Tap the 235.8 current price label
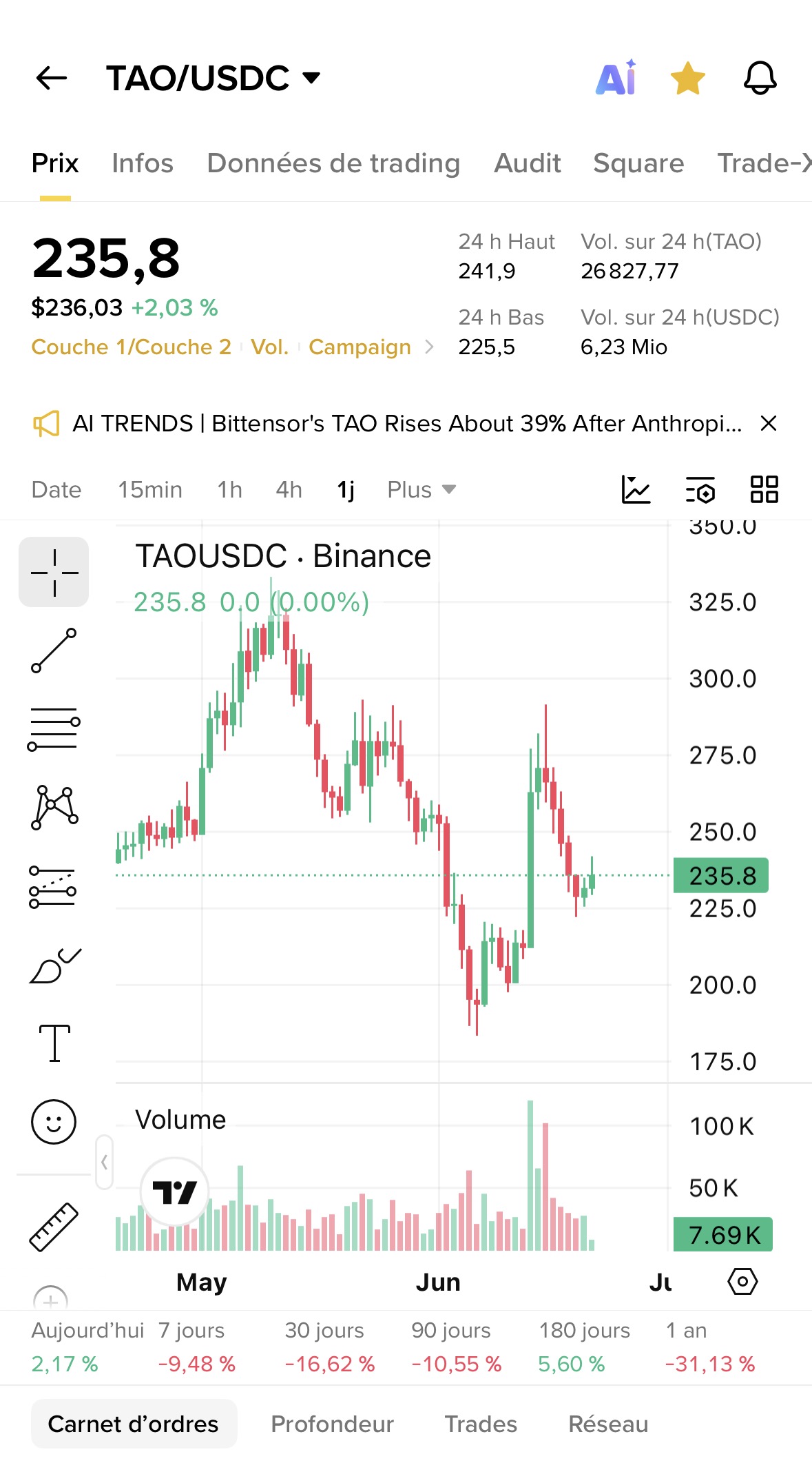Viewport: 812px width, 1463px height. coord(721,876)
